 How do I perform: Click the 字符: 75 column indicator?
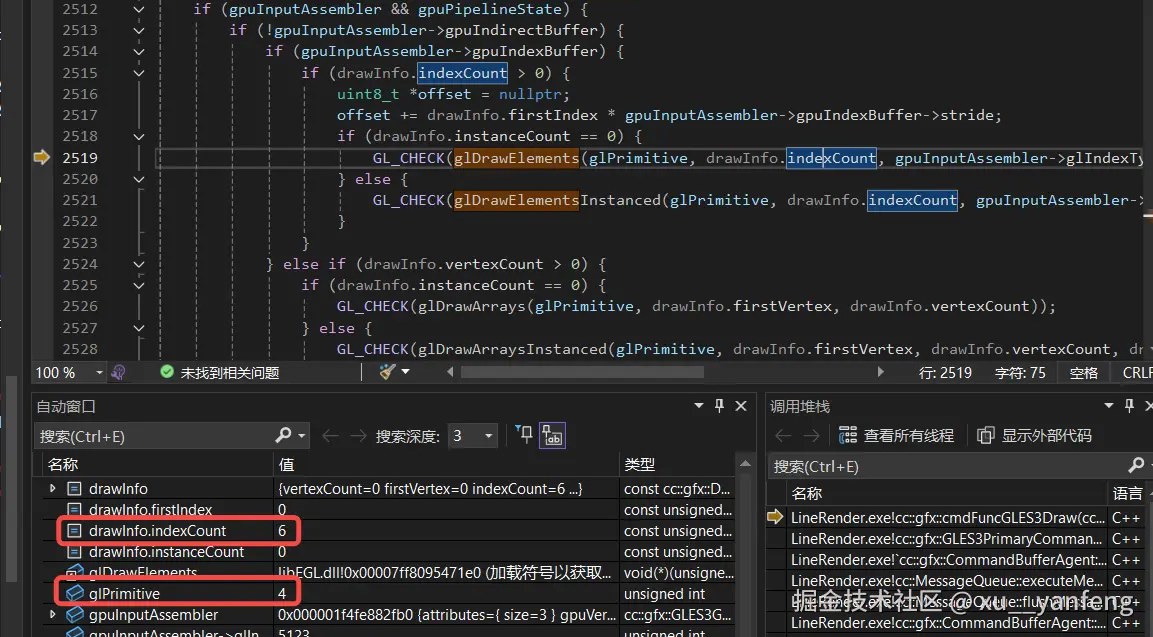pyautogui.click(x=1020, y=373)
